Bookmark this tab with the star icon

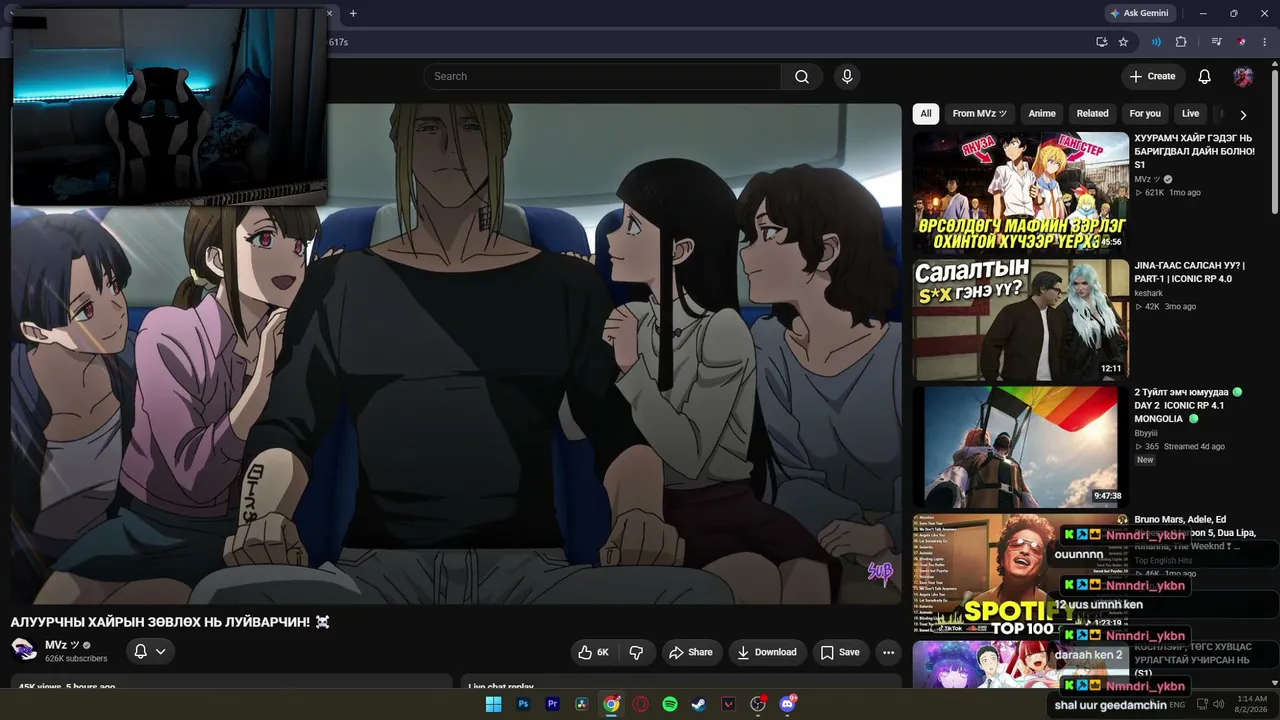1123,42
